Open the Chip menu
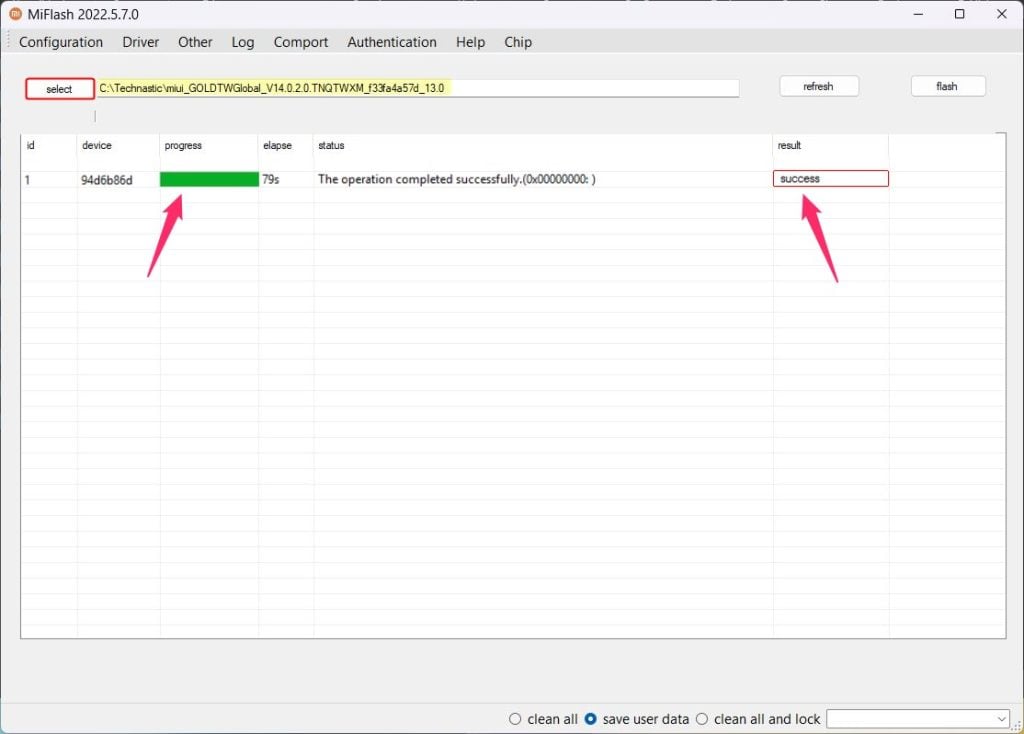Screen dimensions: 1024x734 tap(517, 42)
